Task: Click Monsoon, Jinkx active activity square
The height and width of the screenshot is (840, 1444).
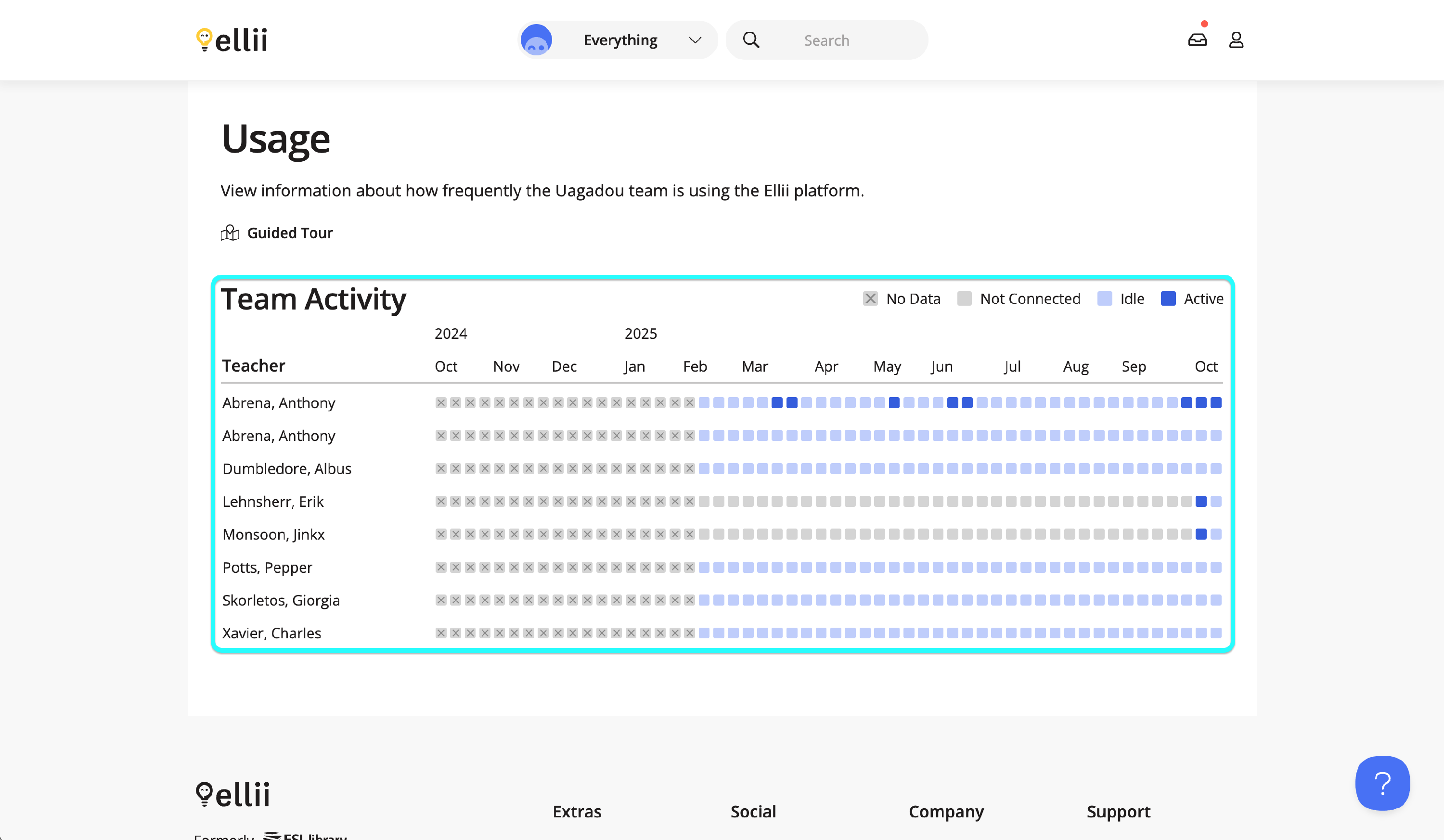Action: click(x=1201, y=534)
